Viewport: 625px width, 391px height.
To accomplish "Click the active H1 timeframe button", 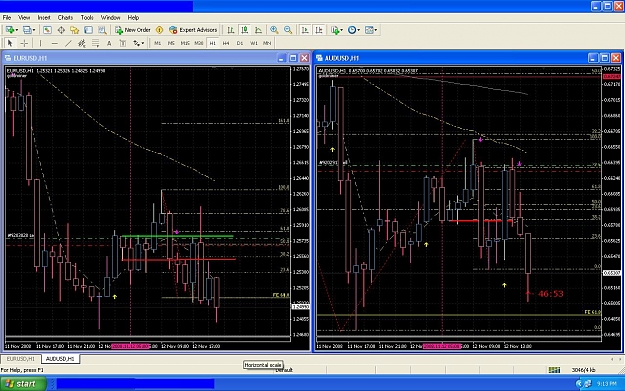I will click(x=212, y=43).
